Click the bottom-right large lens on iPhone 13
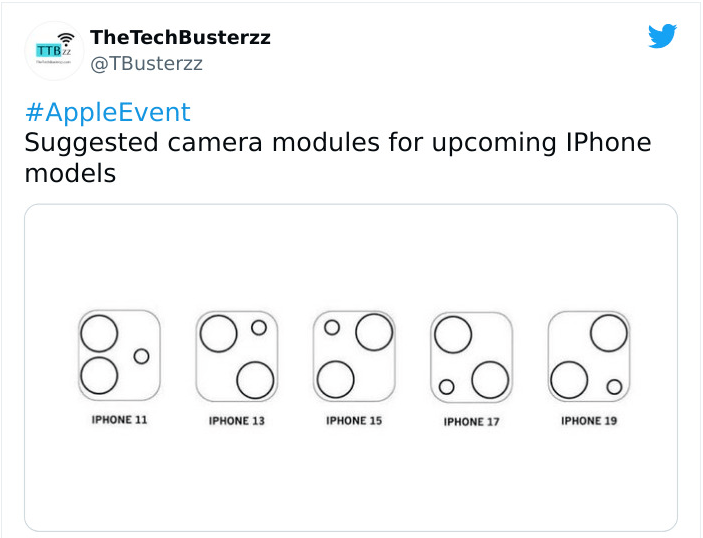The width and height of the screenshot is (703, 538). 255,381
